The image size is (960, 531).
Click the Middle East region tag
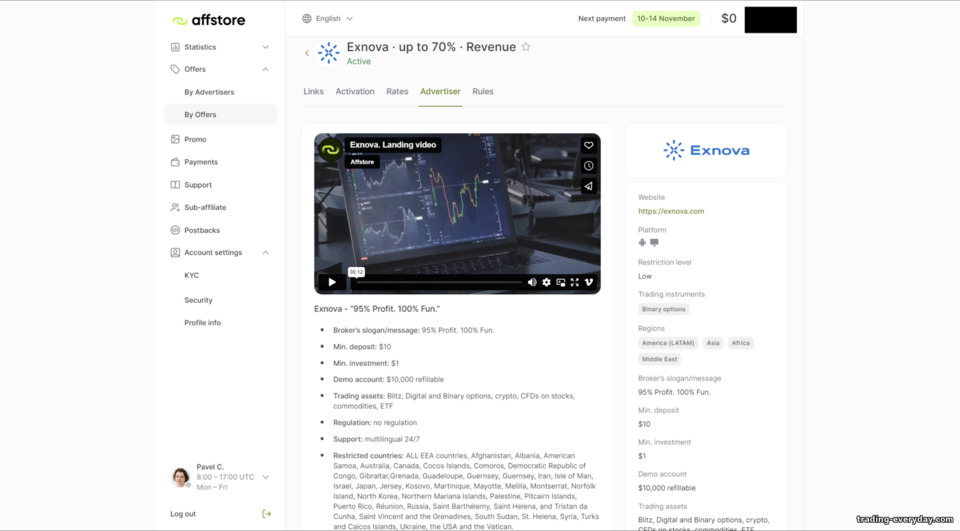tap(659, 359)
